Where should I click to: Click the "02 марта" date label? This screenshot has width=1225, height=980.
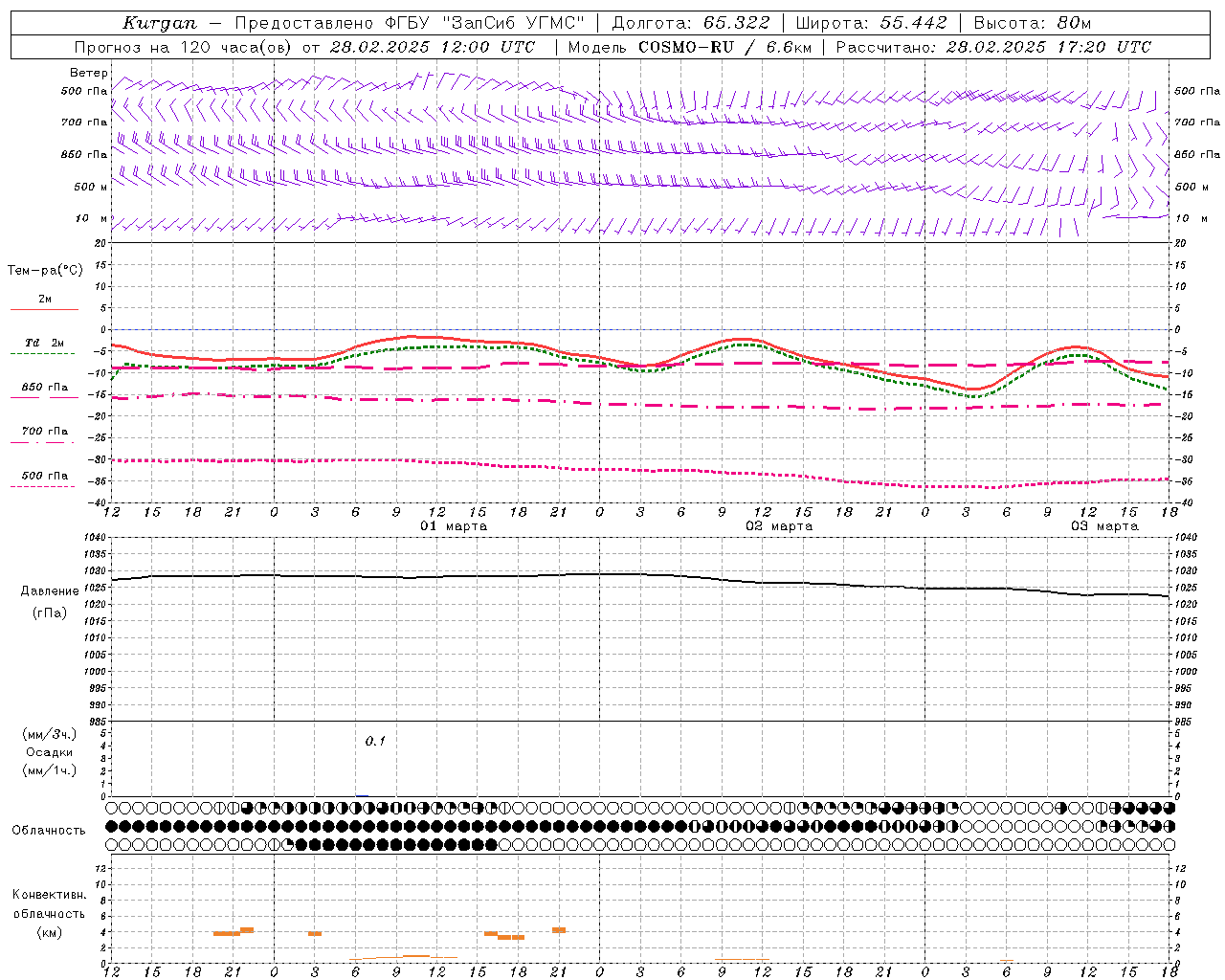pos(779,526)
